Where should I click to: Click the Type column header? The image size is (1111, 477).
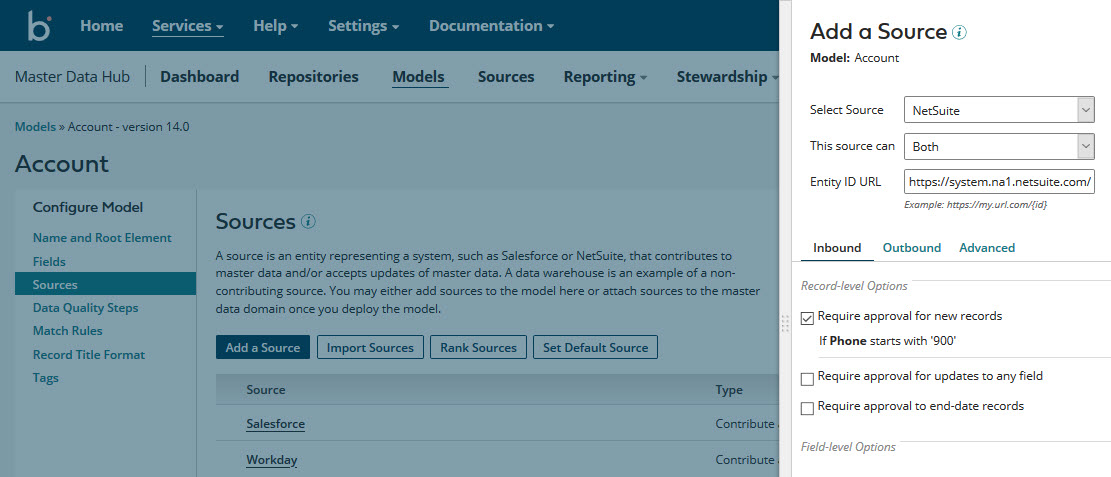[729, 390]
